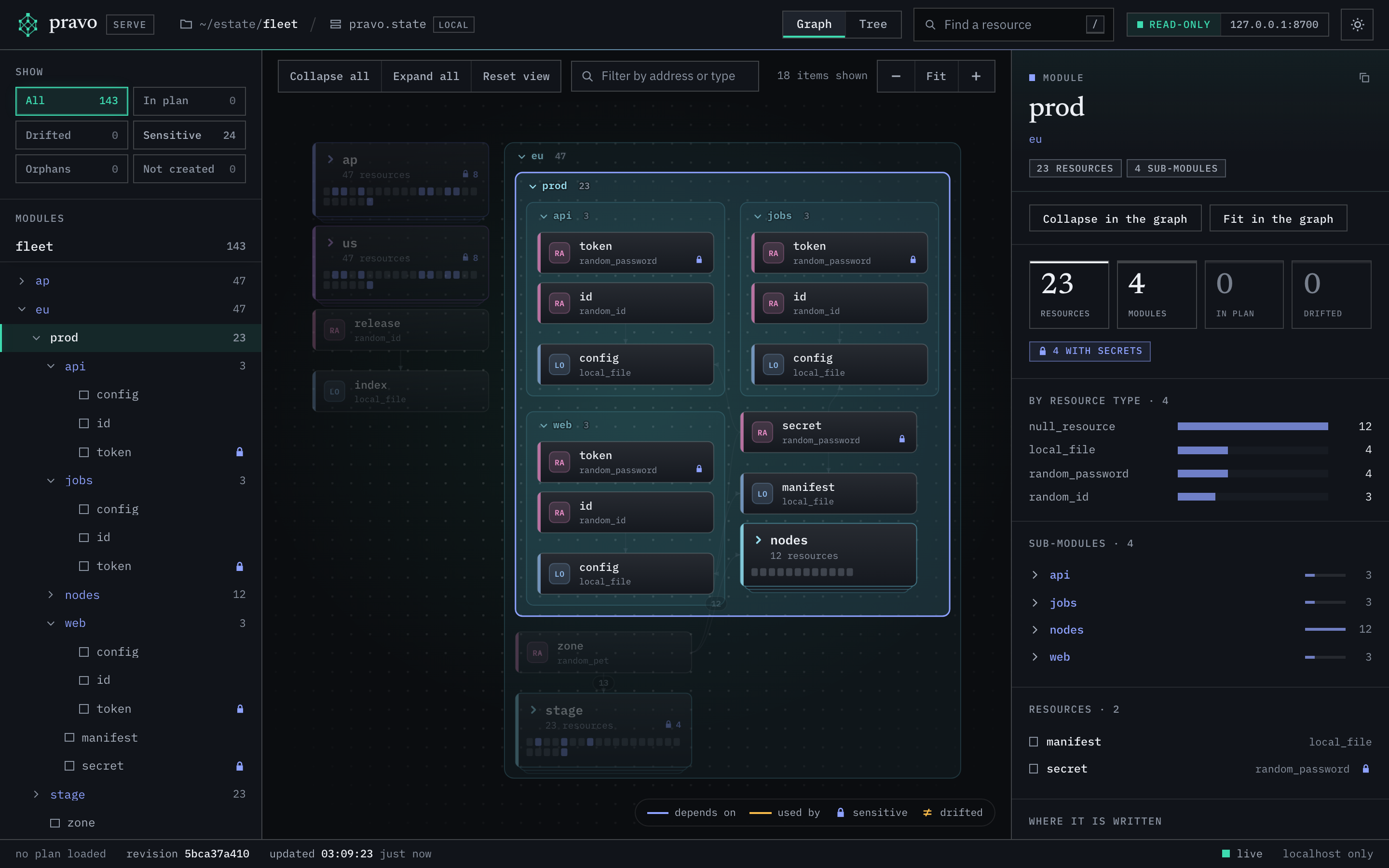
Task: Click Collapse in the graph
Action: tap(1115, 219)
